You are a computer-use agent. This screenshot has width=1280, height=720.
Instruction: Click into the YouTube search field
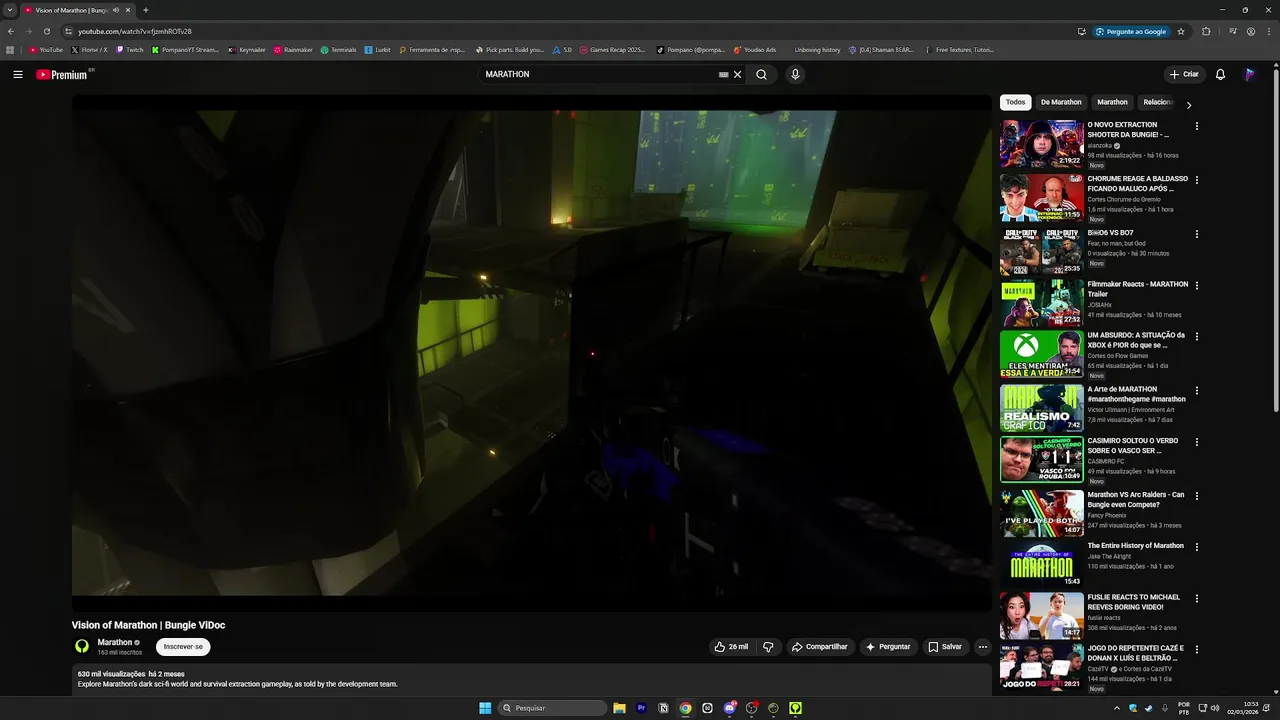(600, 74)
